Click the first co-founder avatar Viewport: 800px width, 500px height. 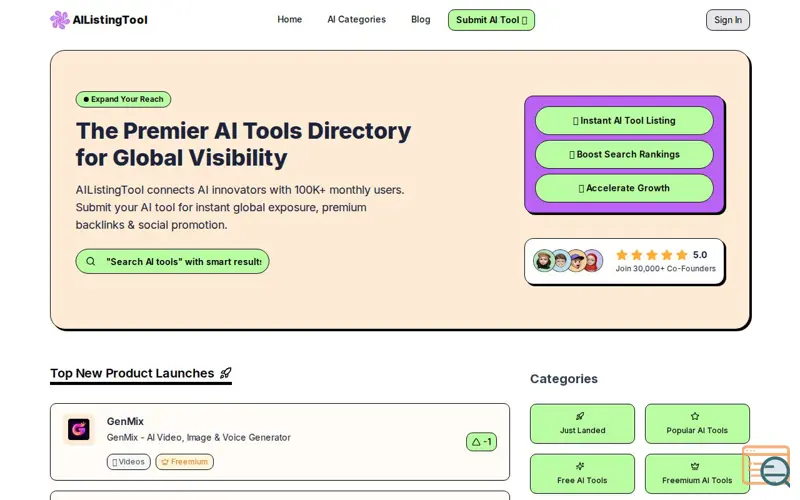[544, 261]
